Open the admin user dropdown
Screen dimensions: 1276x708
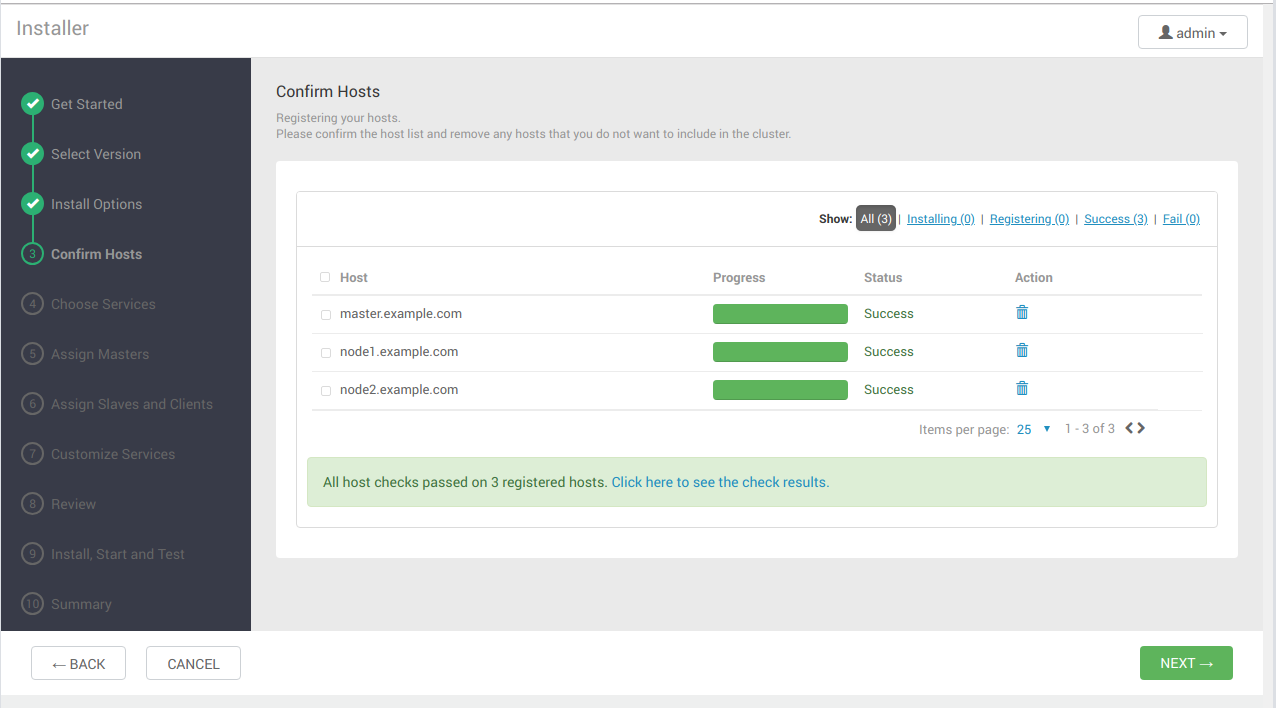[x=1192, y=32]
